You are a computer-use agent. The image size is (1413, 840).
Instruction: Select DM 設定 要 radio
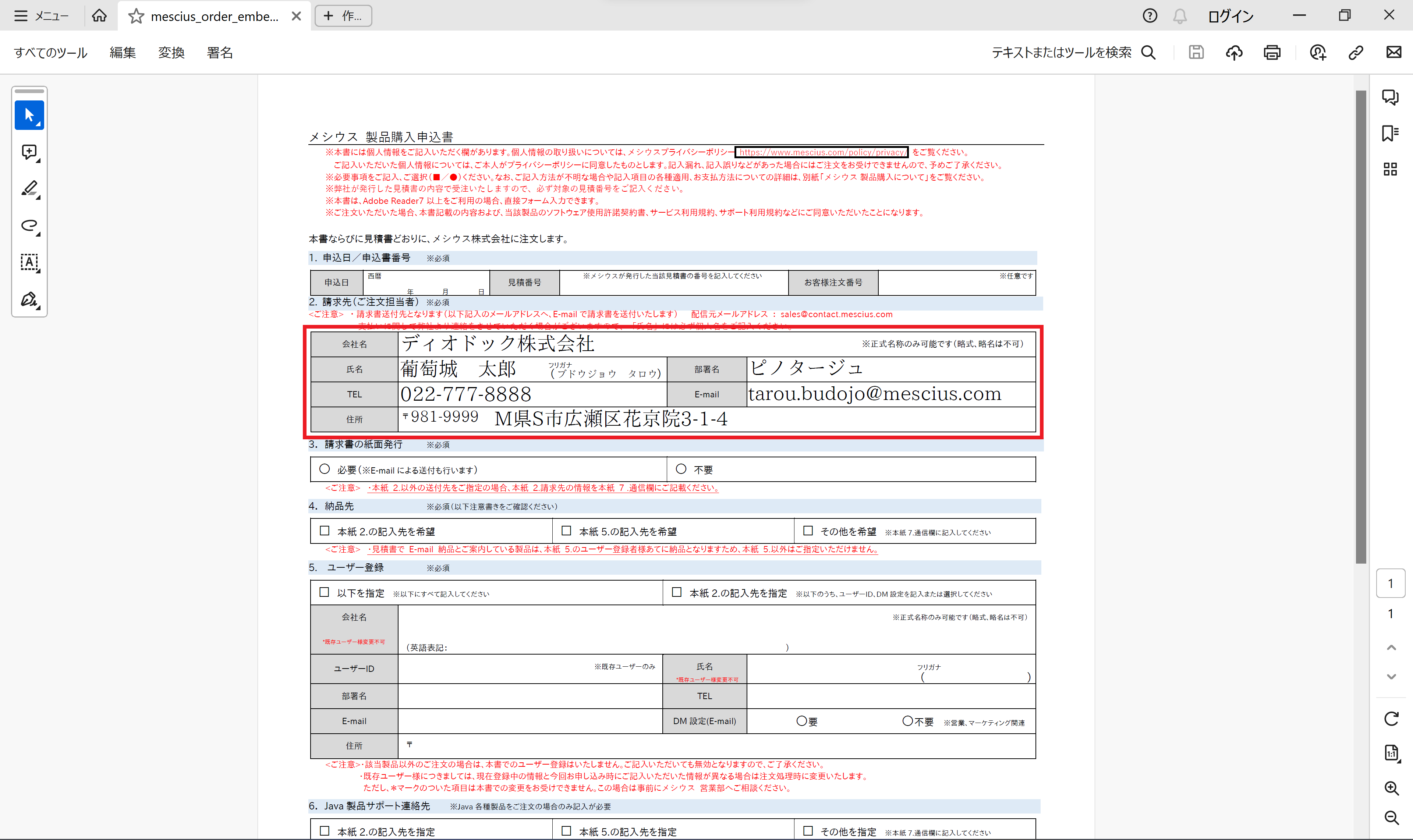[801, 721]
